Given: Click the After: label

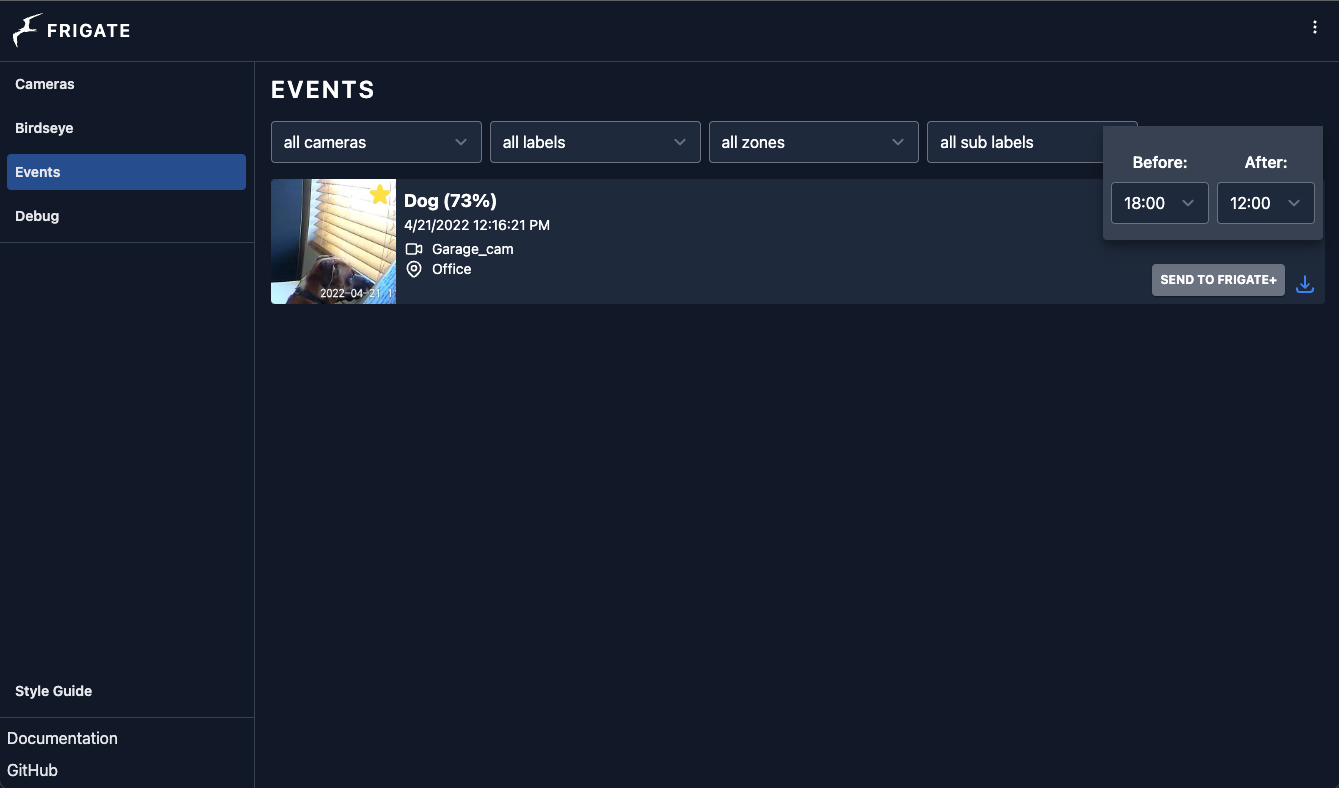Looking at the screenshot, I should tap(1266, 162).
